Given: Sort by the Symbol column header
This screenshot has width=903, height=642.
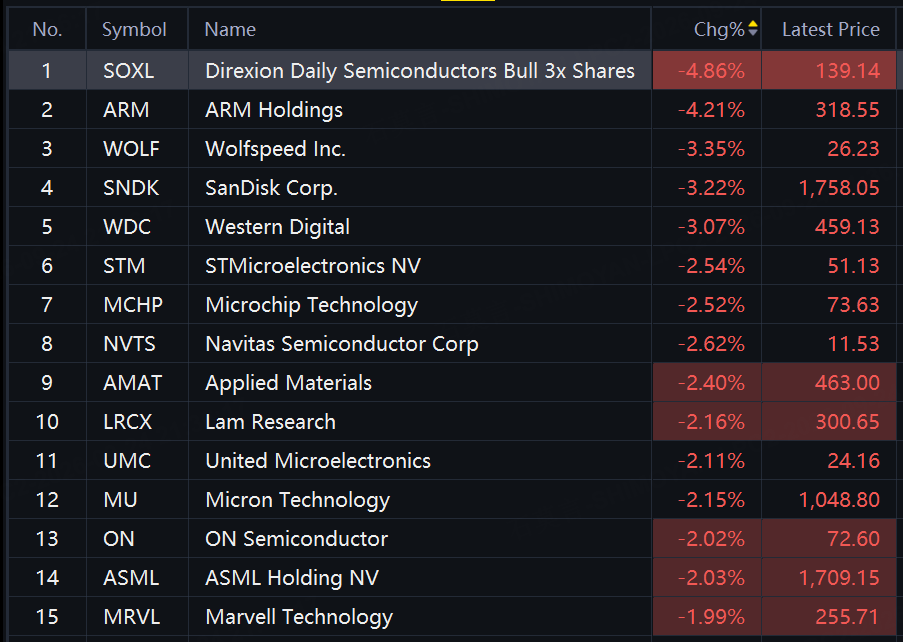Looking at the screenshot, I should point(134,29).
